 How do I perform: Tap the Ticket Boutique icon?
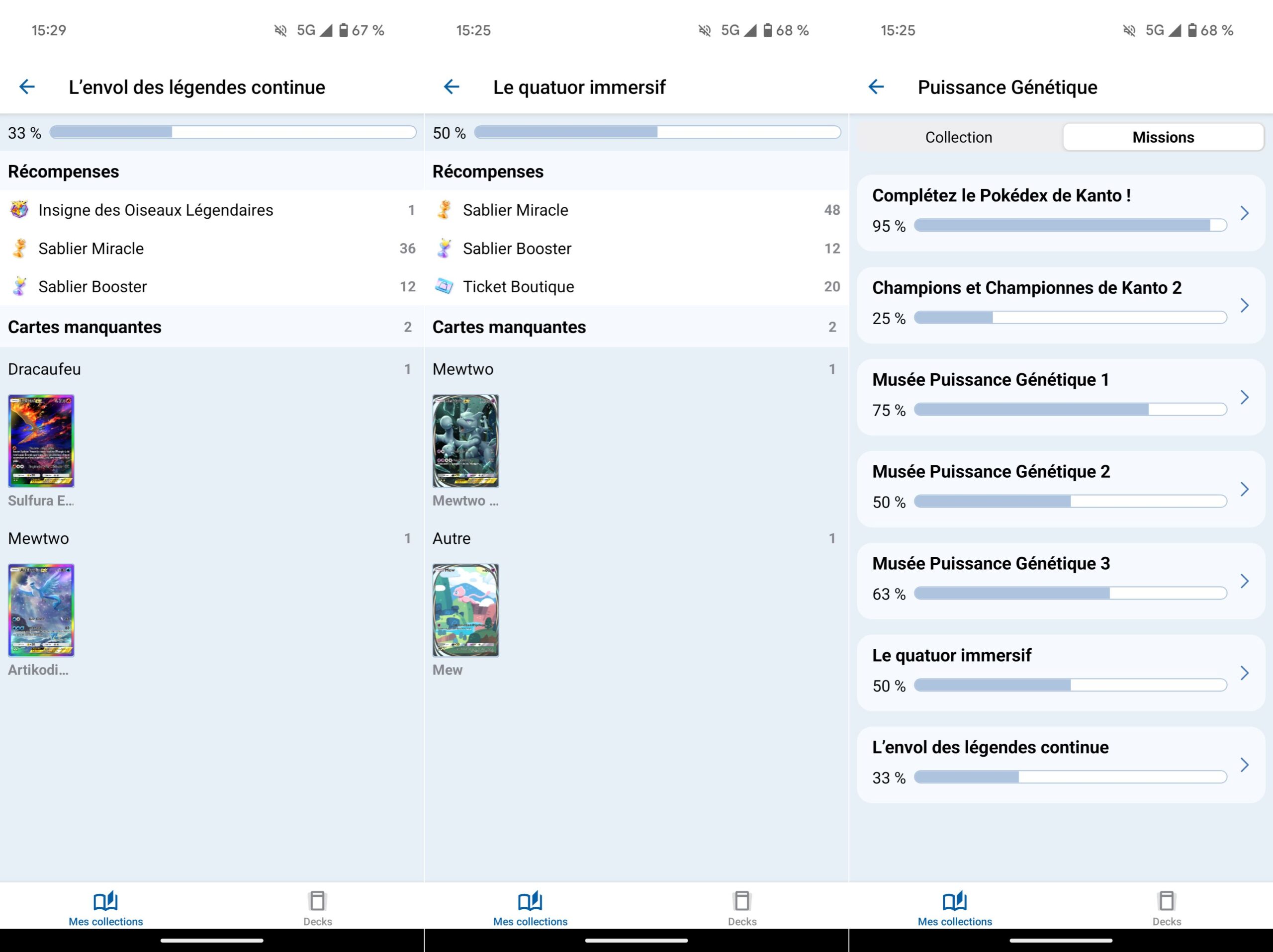444,286
